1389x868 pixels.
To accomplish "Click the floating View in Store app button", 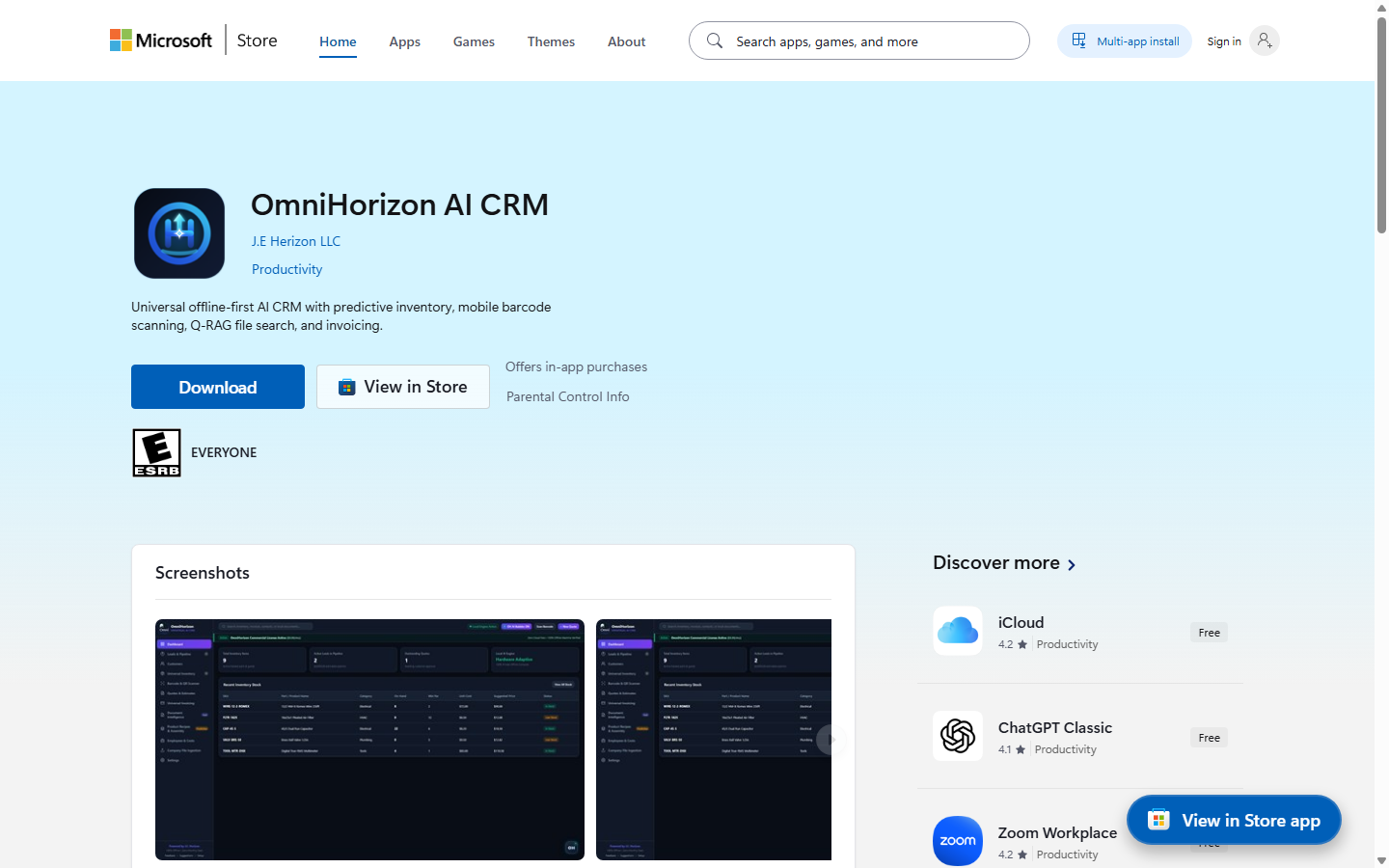I will click(1234, 820).
